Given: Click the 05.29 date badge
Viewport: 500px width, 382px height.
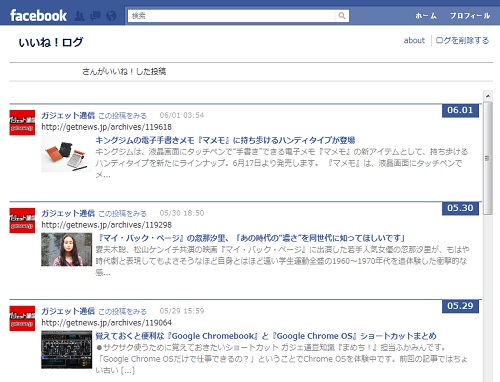Looking at the screenshot, I should (460, 306).
